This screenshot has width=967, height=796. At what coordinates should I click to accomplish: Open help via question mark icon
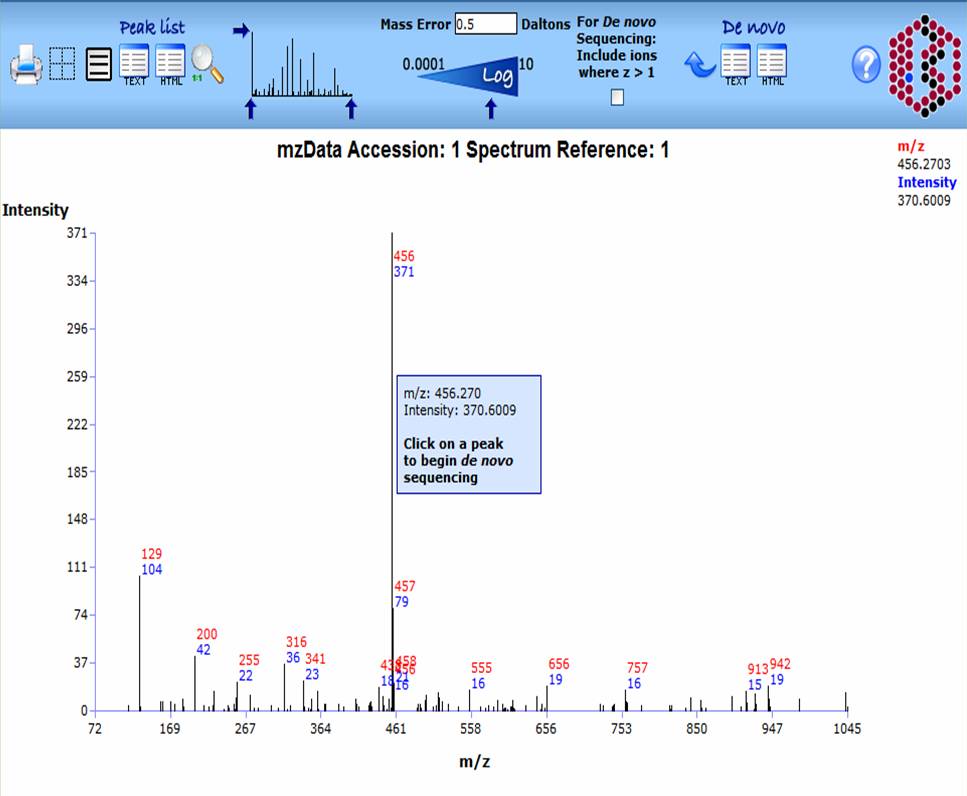(x=866, y=66)
